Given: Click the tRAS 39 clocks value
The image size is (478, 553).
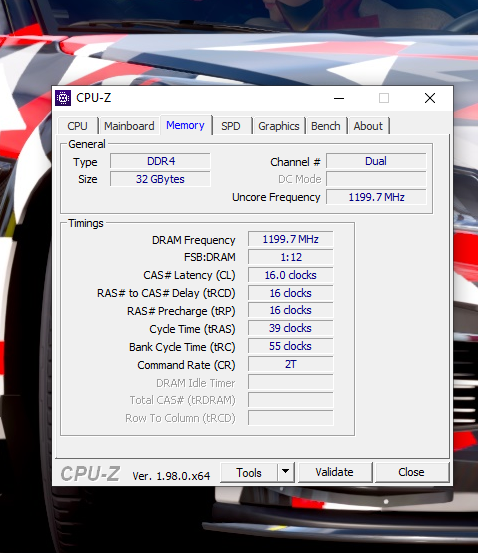Looking at the screenshot, I should click(290, 328).
